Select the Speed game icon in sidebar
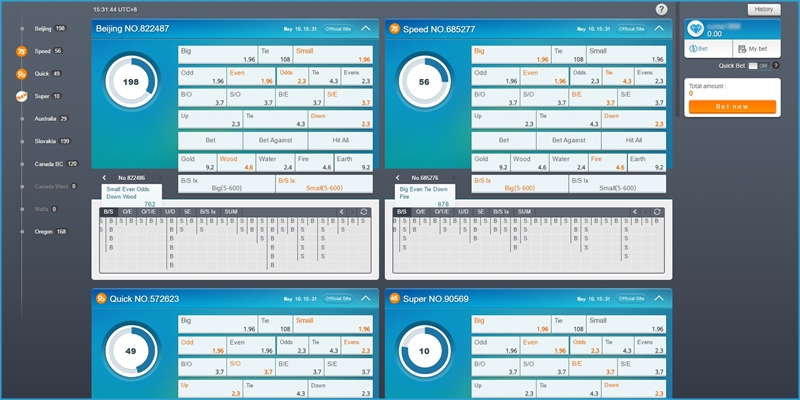Image resolution: width=800 pixels, height=400 pixels. click(21, 51)
